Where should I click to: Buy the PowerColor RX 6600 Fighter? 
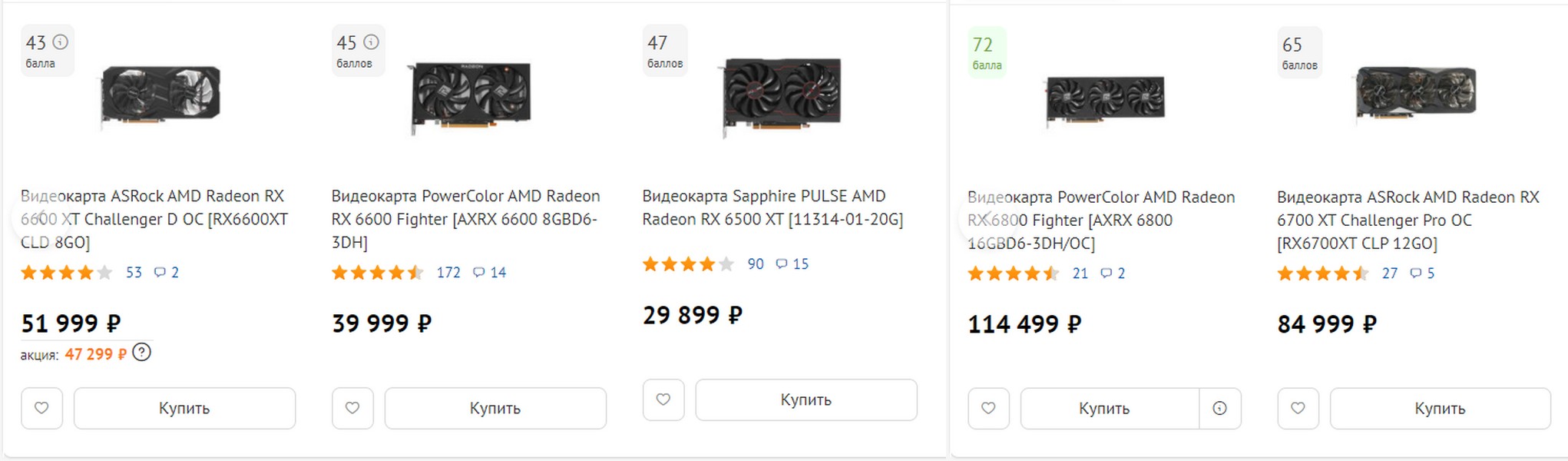click(495, 408)
